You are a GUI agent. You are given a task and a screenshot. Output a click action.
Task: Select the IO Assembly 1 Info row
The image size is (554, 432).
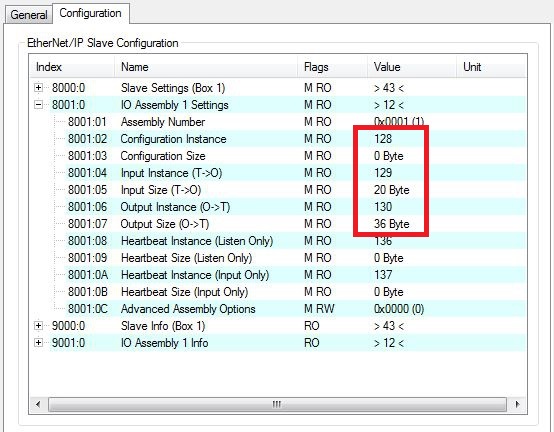point(278,343)
